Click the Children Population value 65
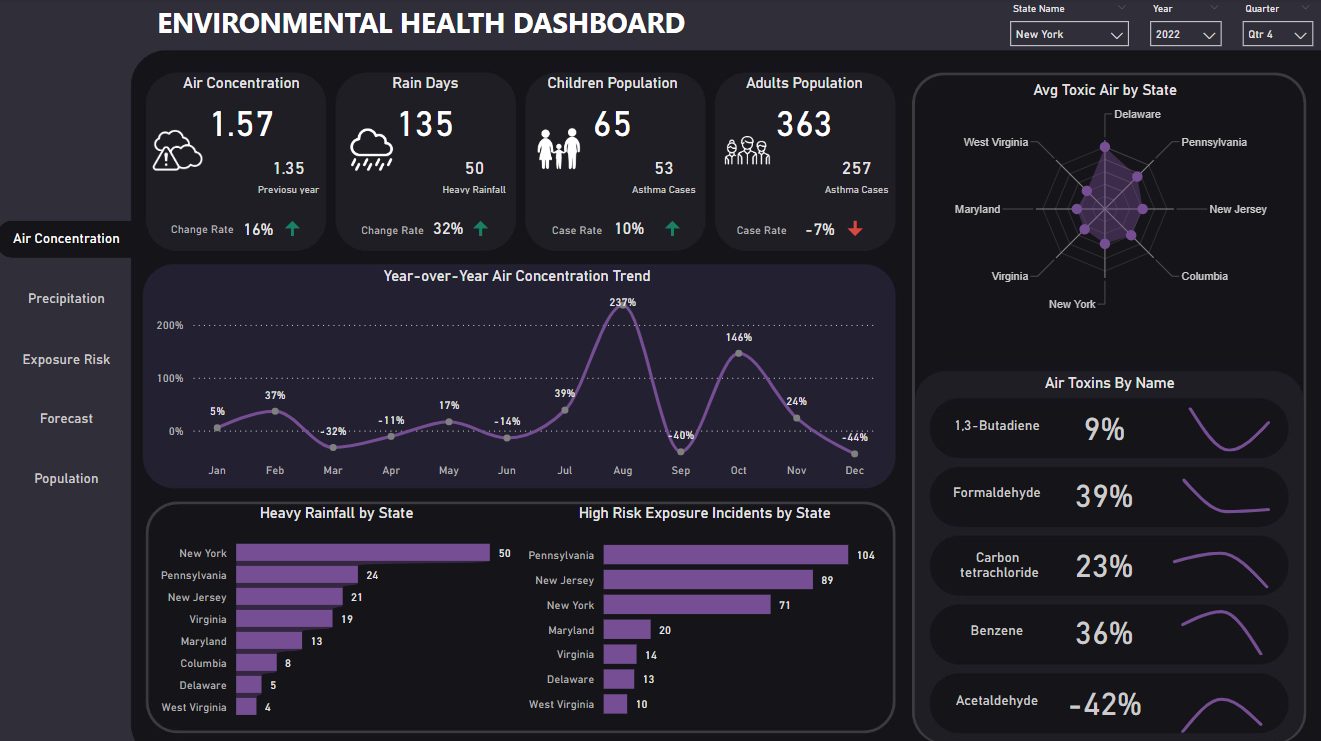This screenshot has width=1321, height=741. point(613,124)
